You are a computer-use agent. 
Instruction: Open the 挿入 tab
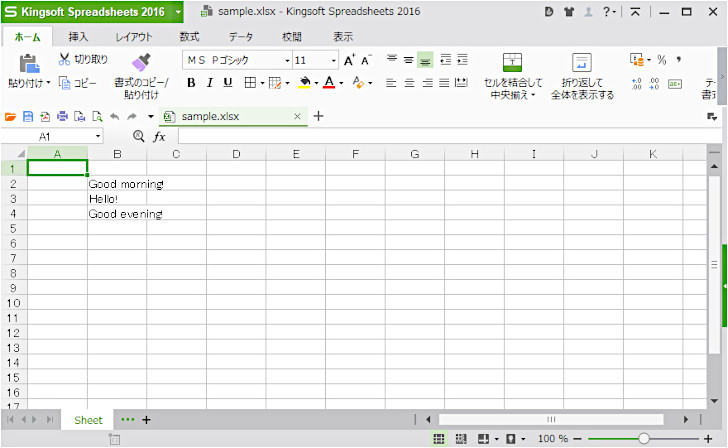(x=78, y=37)
